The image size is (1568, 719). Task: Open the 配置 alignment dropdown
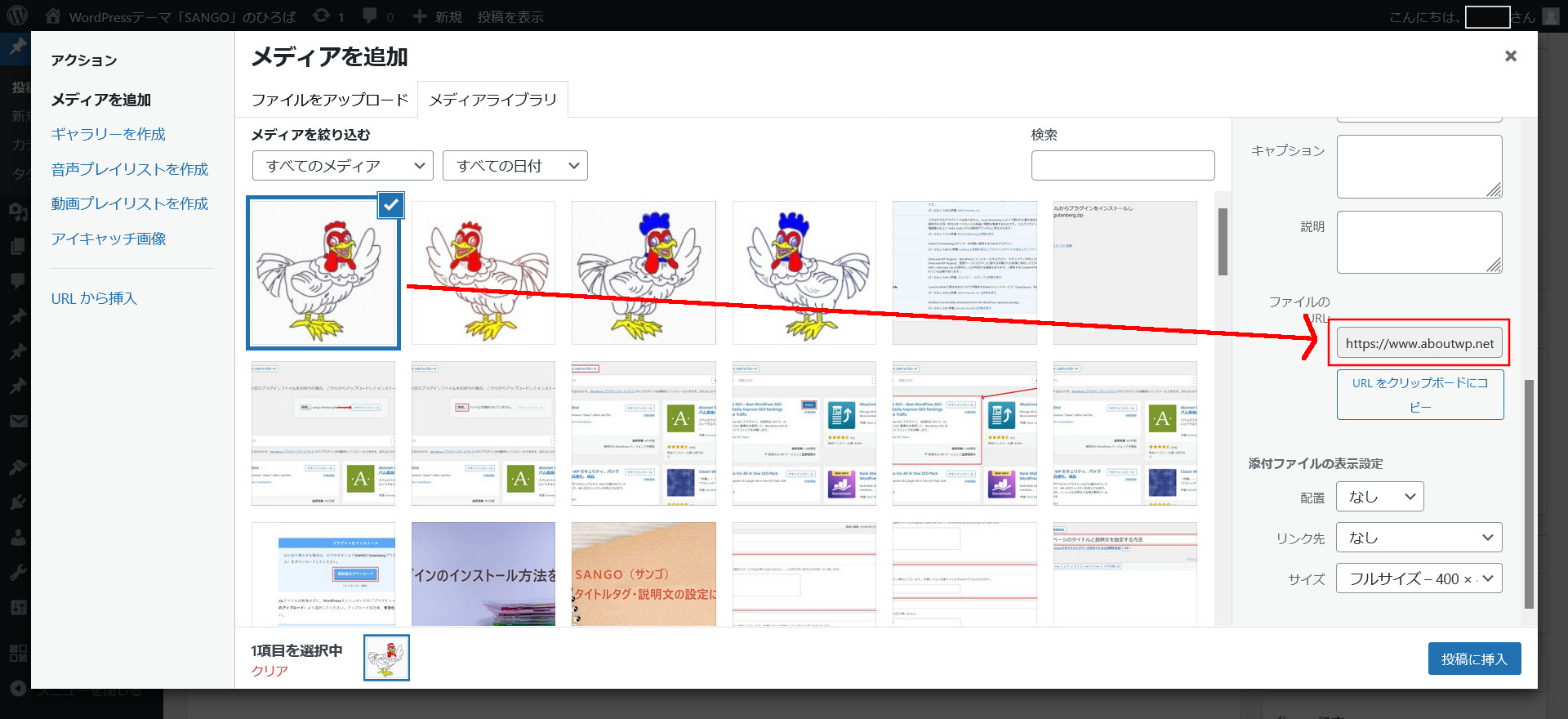click(x=1379, y=497)
